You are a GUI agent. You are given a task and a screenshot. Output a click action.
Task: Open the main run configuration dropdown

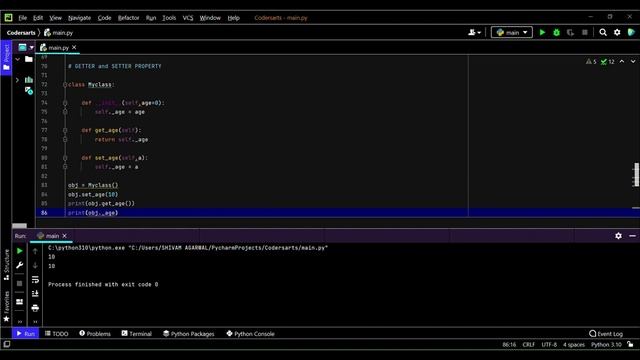coord(512,32)
